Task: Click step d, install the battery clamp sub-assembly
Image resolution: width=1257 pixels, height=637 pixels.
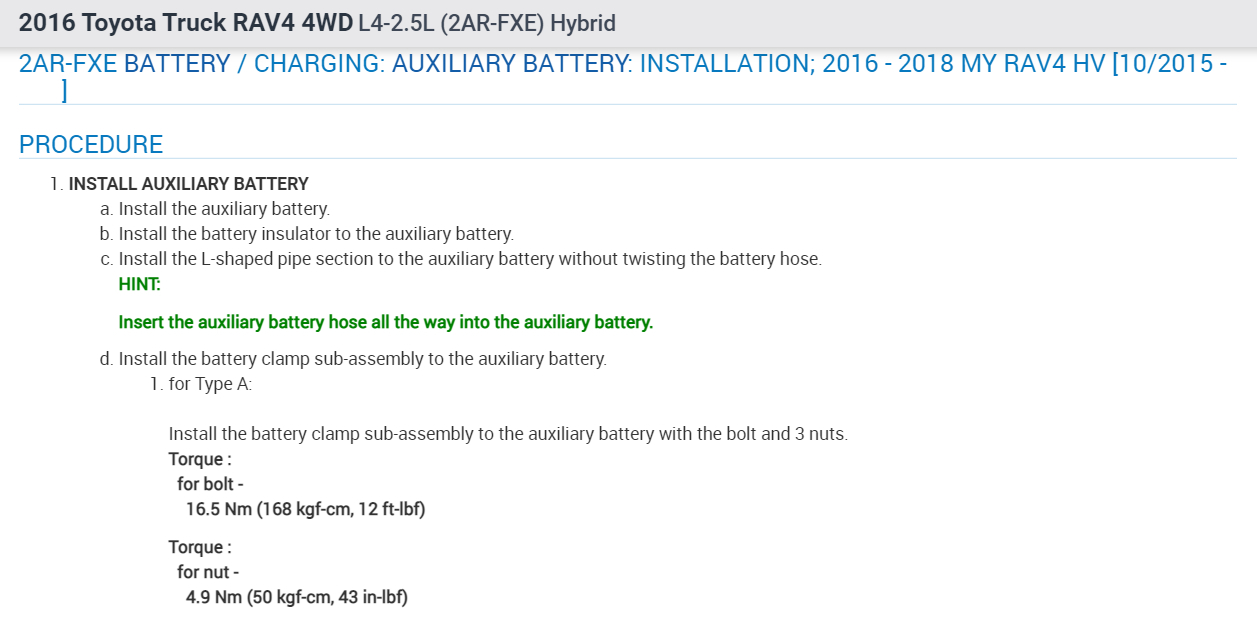Action: [362, 358]
